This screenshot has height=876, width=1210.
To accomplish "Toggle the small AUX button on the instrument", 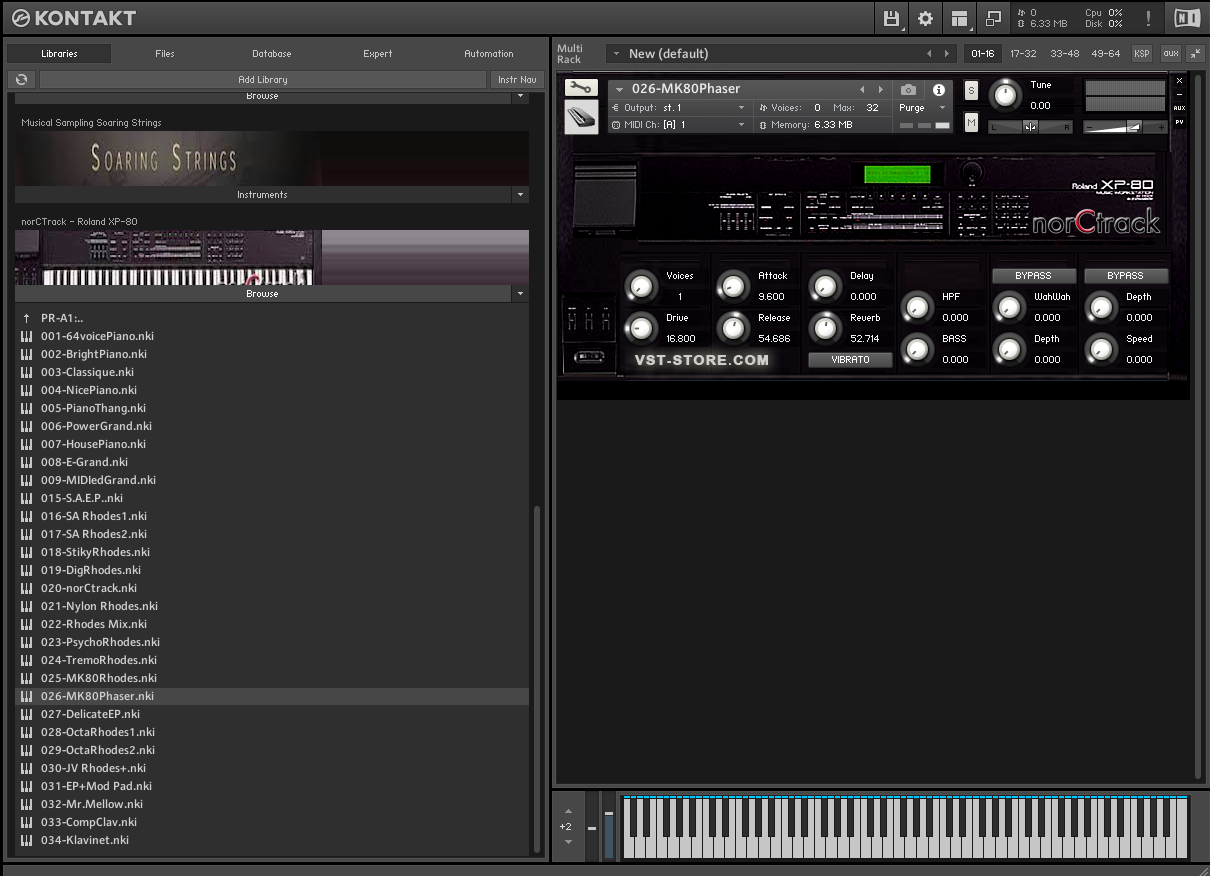I will (x=1179, y=108).
